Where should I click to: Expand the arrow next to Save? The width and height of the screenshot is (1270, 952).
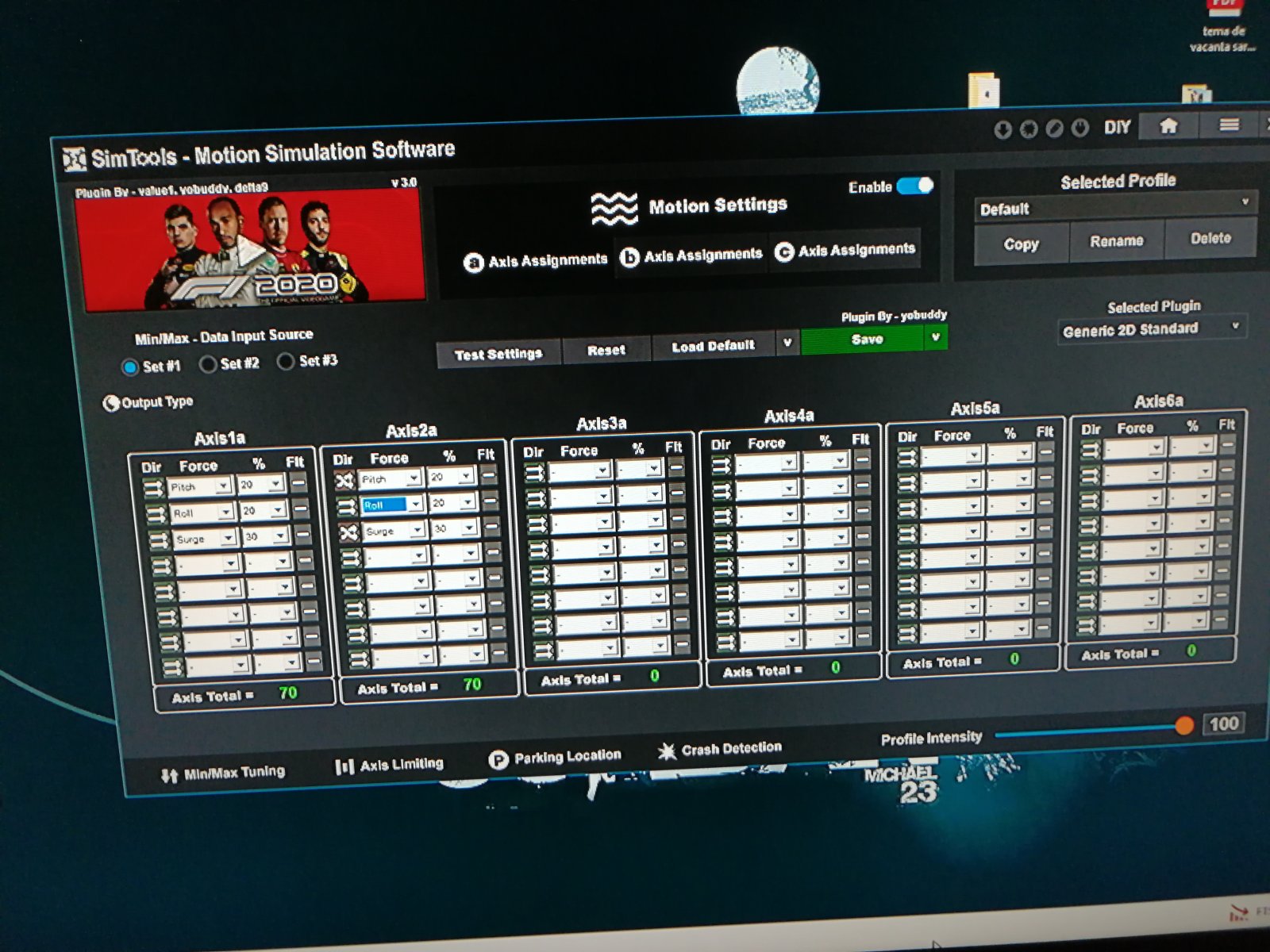coord(936,337)
